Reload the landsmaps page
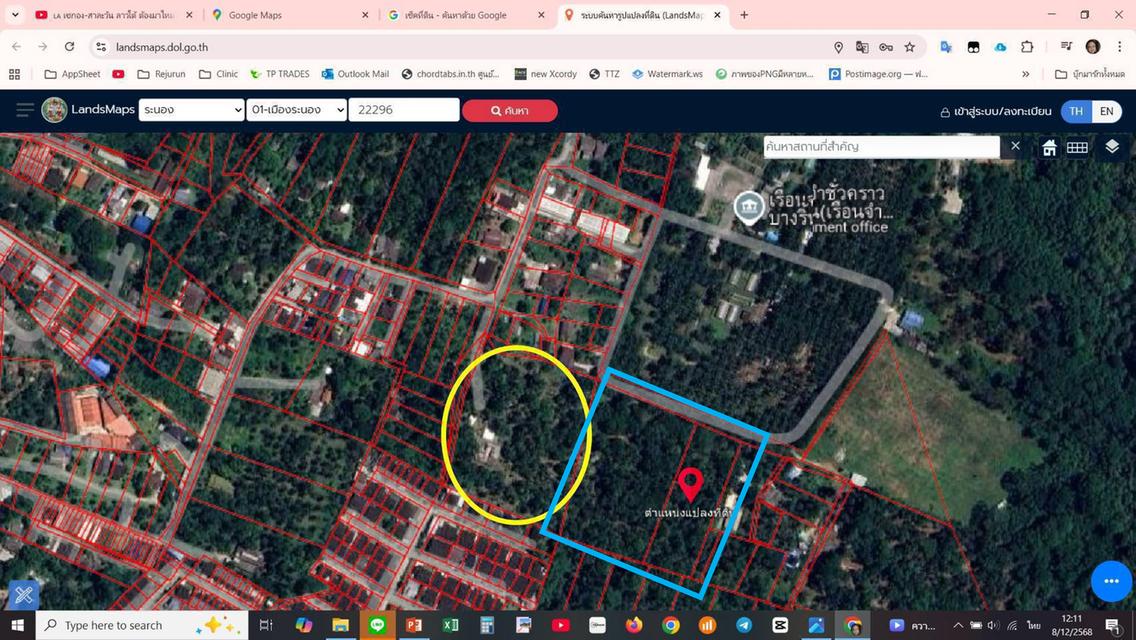 pos(70,47)
